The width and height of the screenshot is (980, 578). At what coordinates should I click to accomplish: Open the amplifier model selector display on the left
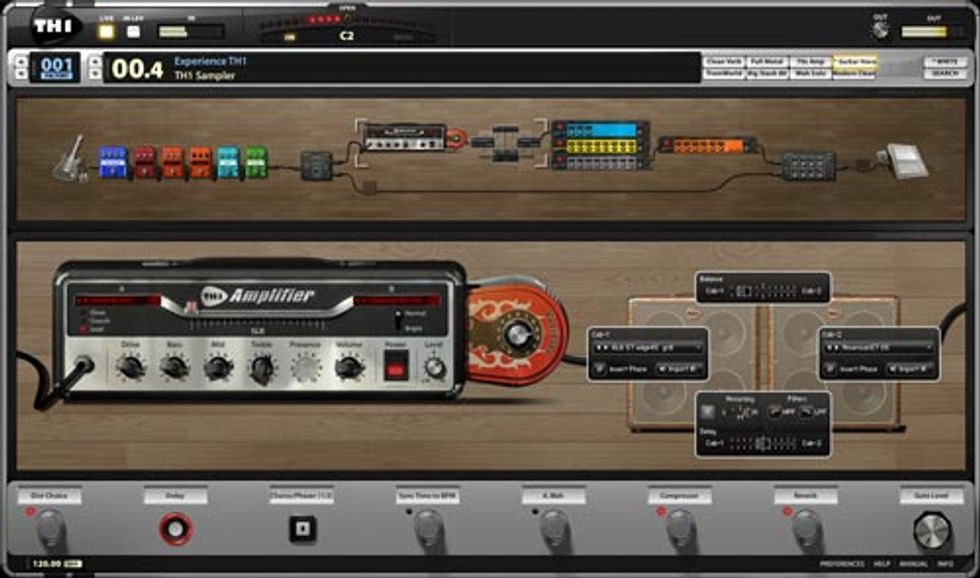pyautogui.click(x=118, y=301)
